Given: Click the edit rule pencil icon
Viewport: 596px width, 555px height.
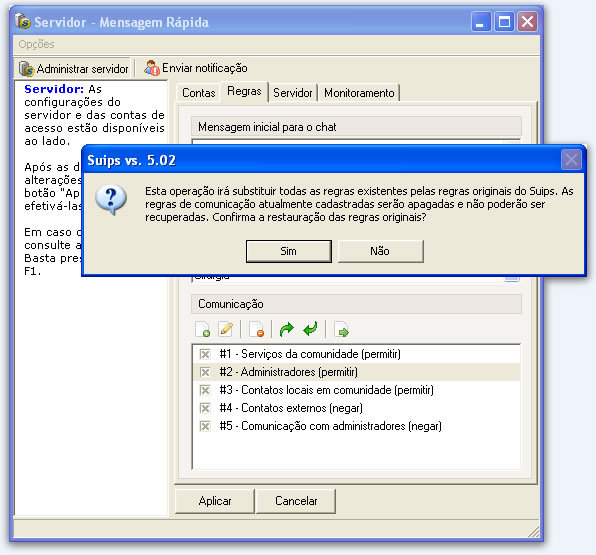Looking at the screenshot, I should [226, 329].
